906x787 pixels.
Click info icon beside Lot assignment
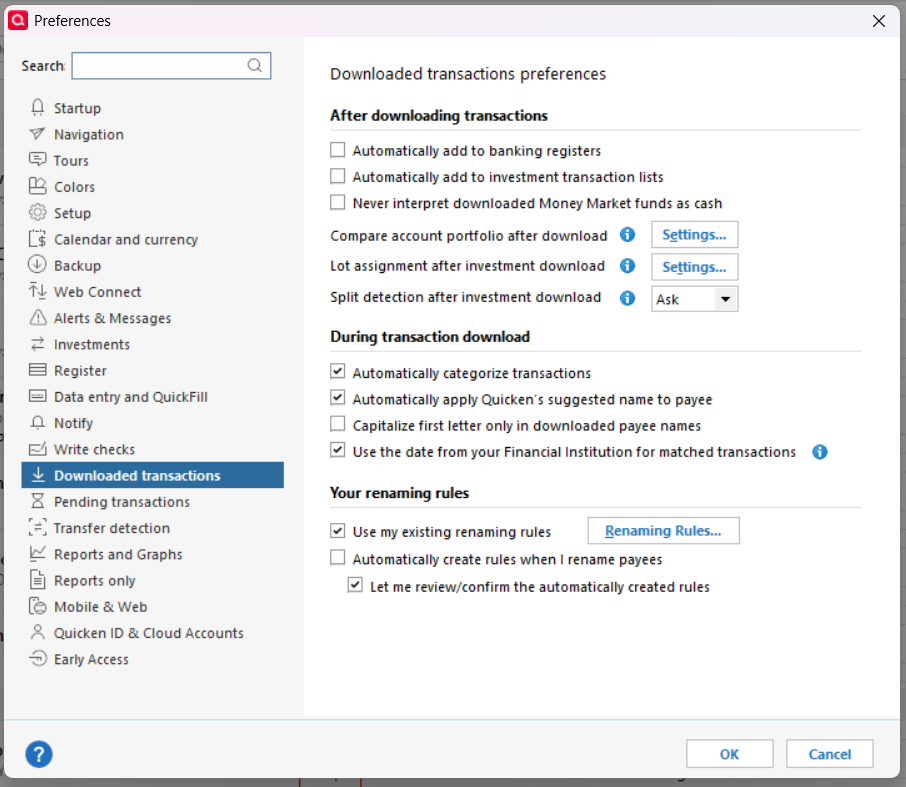point(627,266)
